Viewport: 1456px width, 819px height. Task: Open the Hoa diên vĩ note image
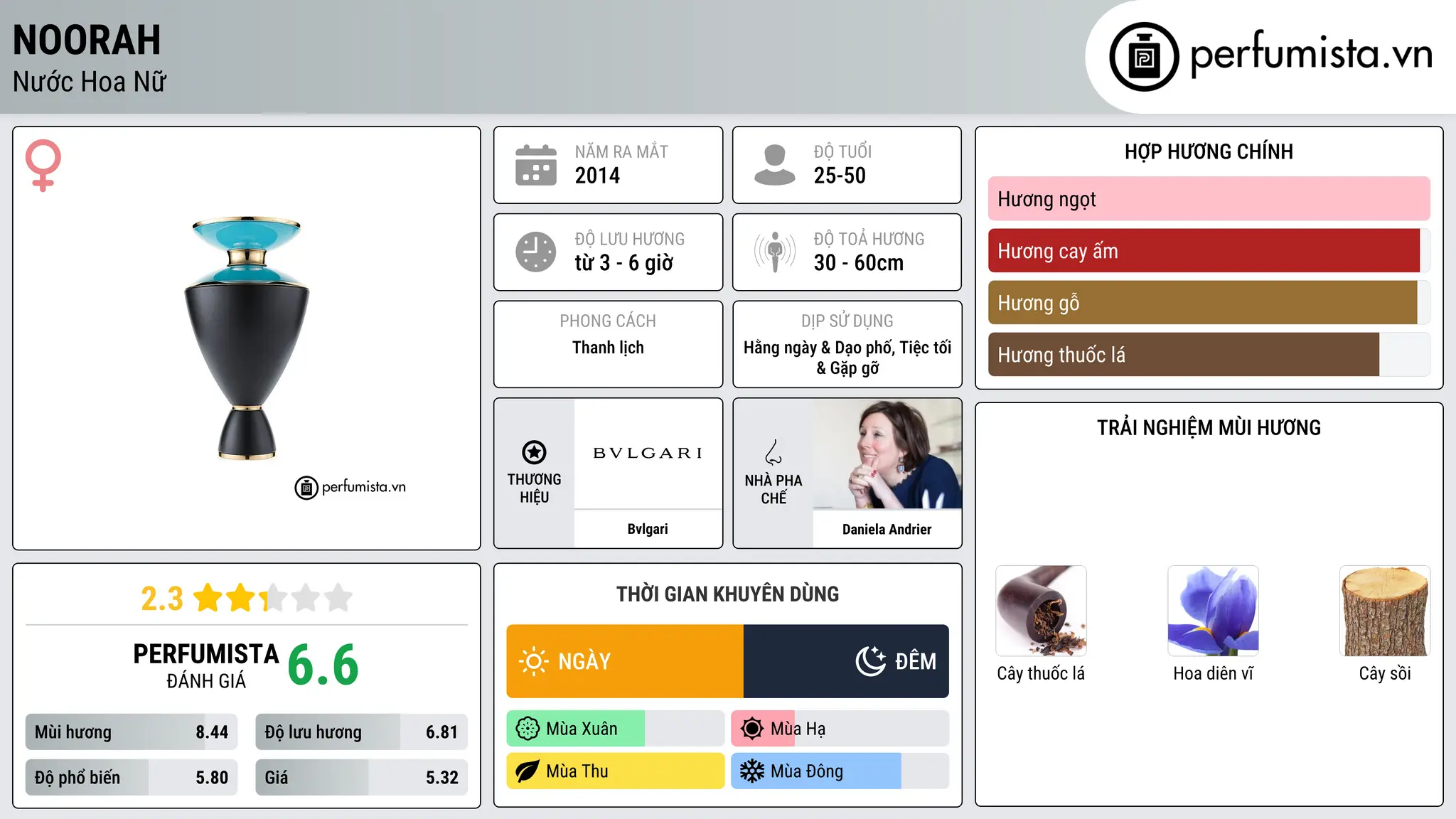click(x=1213, y=611)
